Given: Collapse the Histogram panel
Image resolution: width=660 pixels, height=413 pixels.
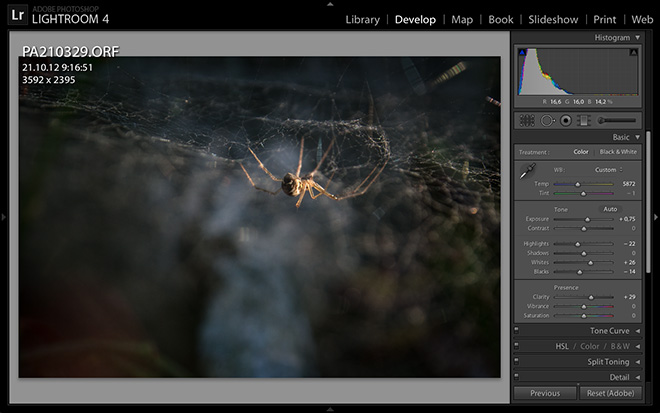Looking at the screenshot, I should (x=638, y=38).
